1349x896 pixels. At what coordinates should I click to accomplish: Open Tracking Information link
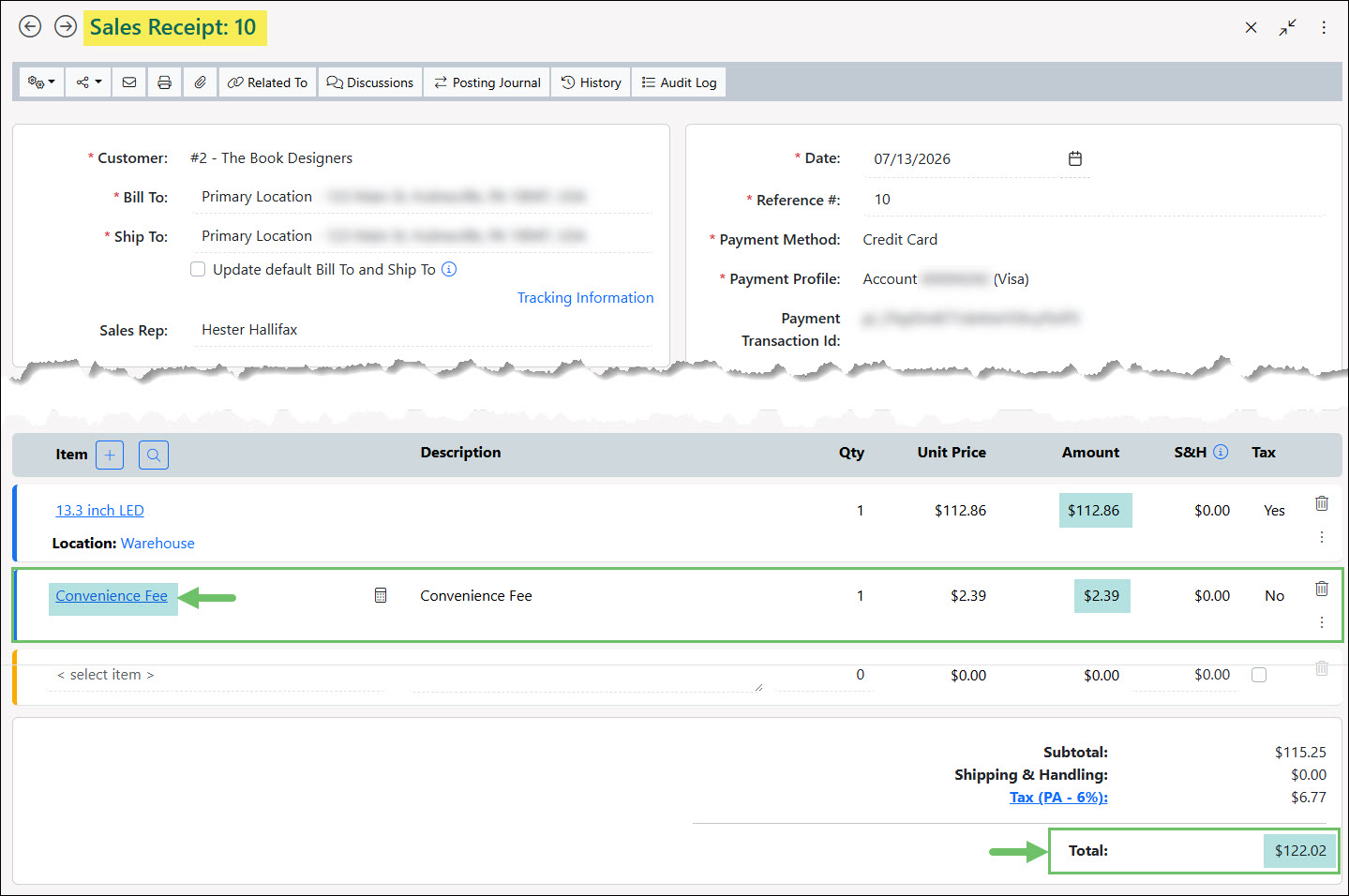[586, 297]
